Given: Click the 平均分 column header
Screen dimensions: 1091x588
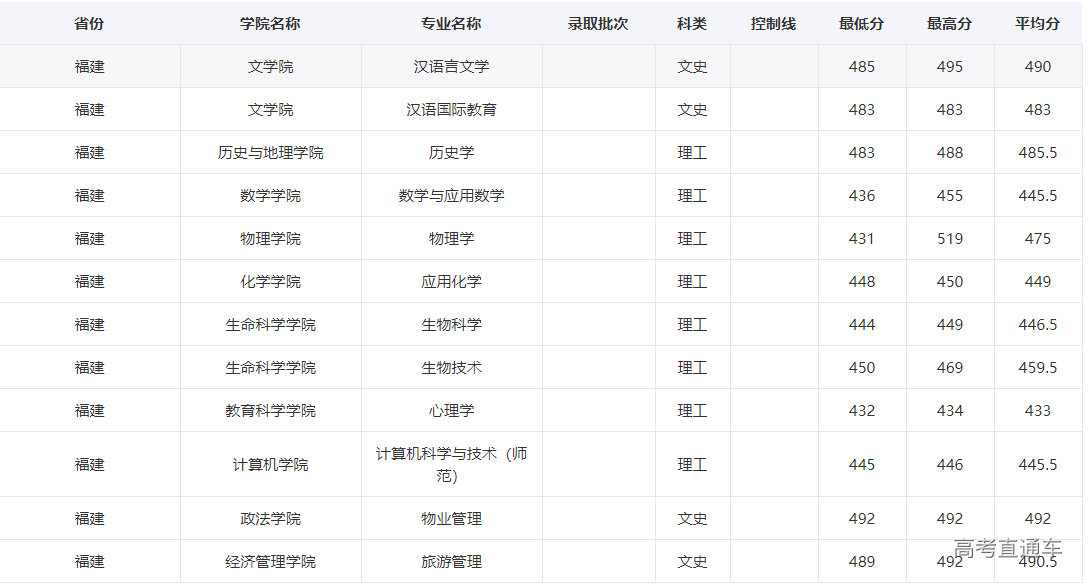Looking at the screenshot, I should [1037, 23].
